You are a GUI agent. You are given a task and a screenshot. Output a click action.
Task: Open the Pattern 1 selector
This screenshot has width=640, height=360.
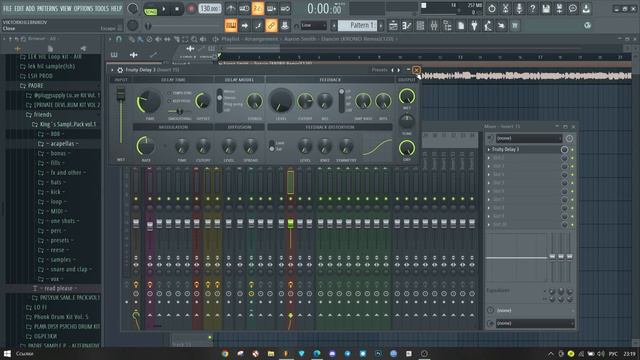click(x=357, y=25)
